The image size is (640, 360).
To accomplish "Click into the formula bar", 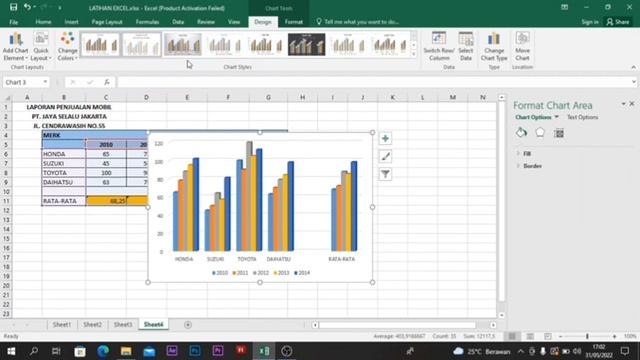I will point(373,82).
